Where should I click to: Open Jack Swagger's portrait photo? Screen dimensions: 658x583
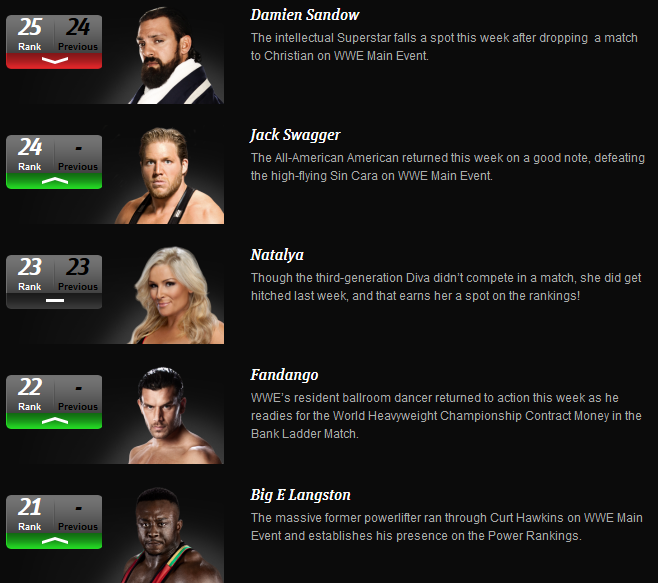pyautogui.click(x=170, y=175)
